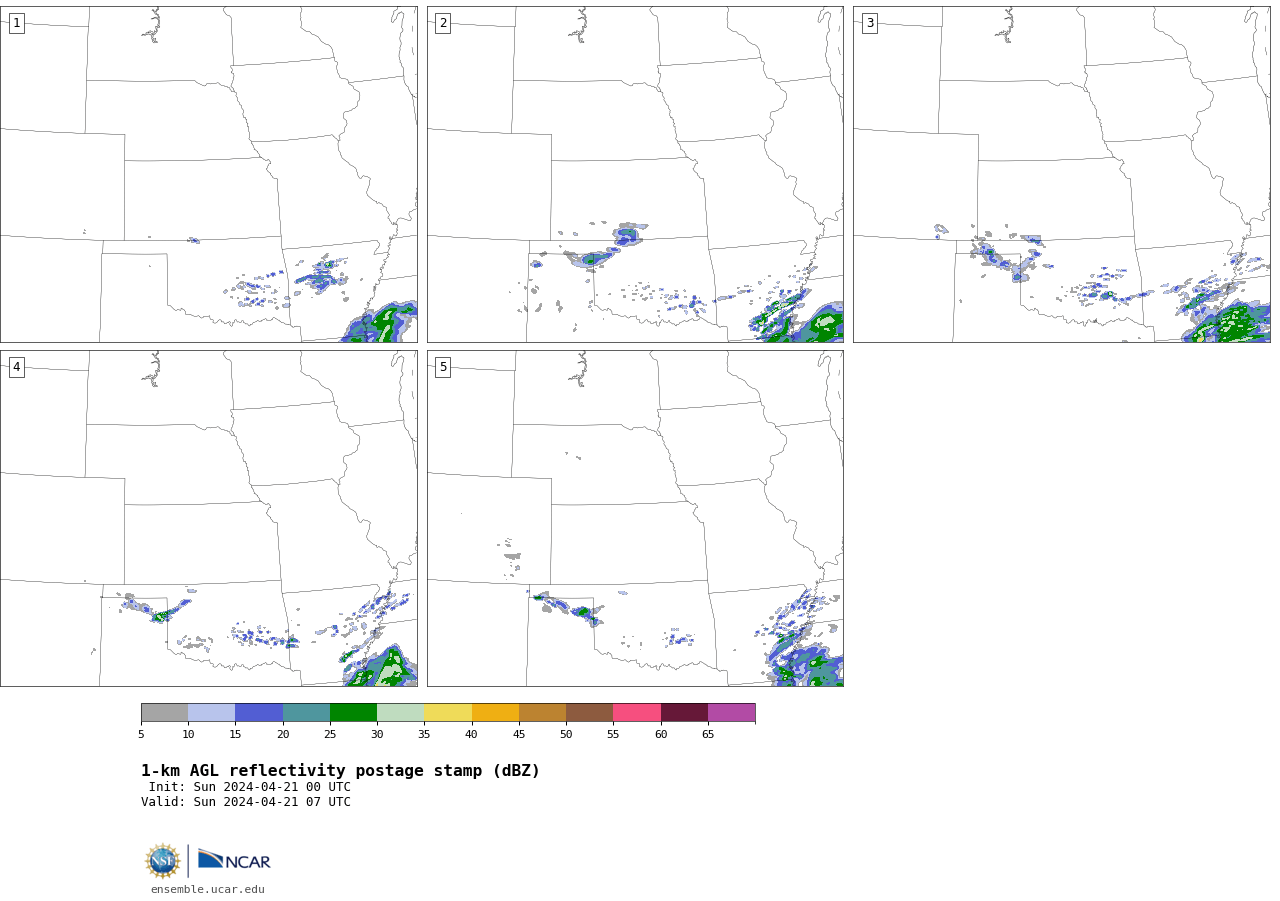Select the pink 55-60 dBZ swatch

tap(637, 713)
